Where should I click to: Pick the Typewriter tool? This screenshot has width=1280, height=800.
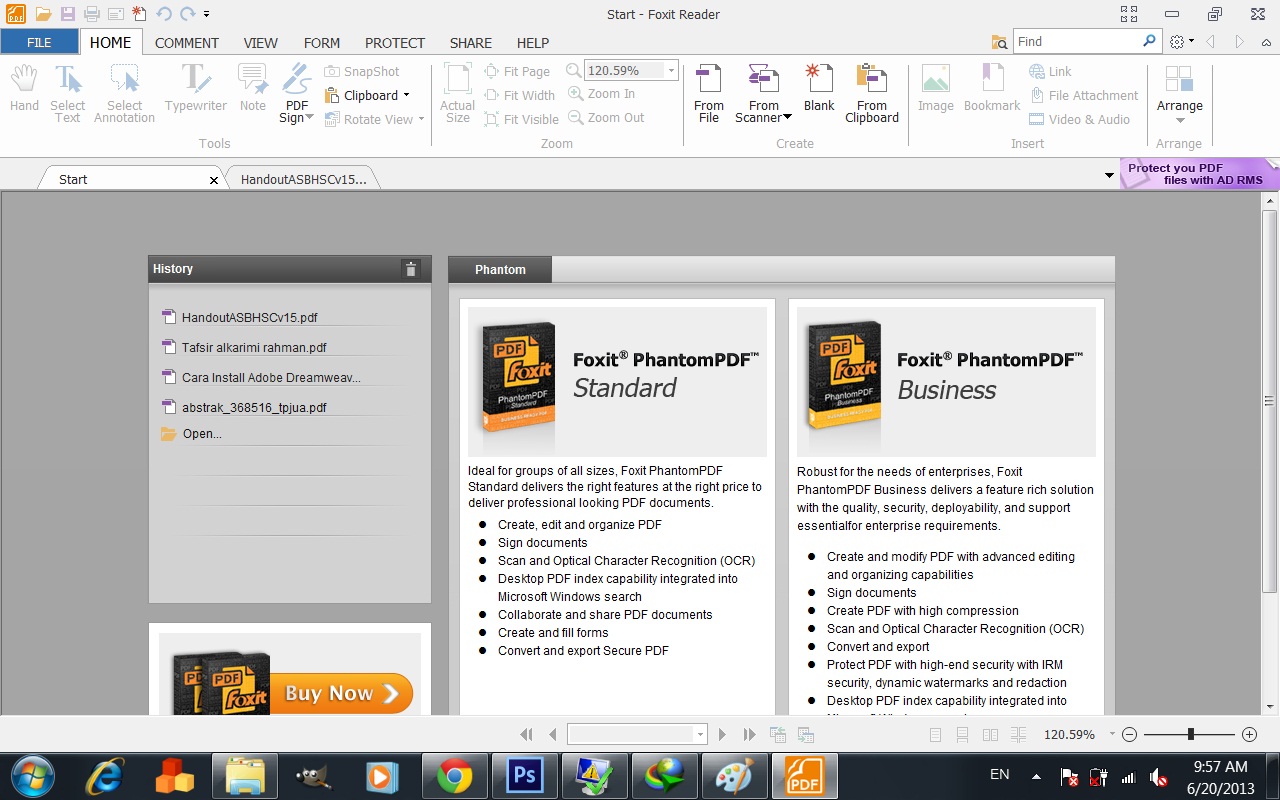coord(196,89)
